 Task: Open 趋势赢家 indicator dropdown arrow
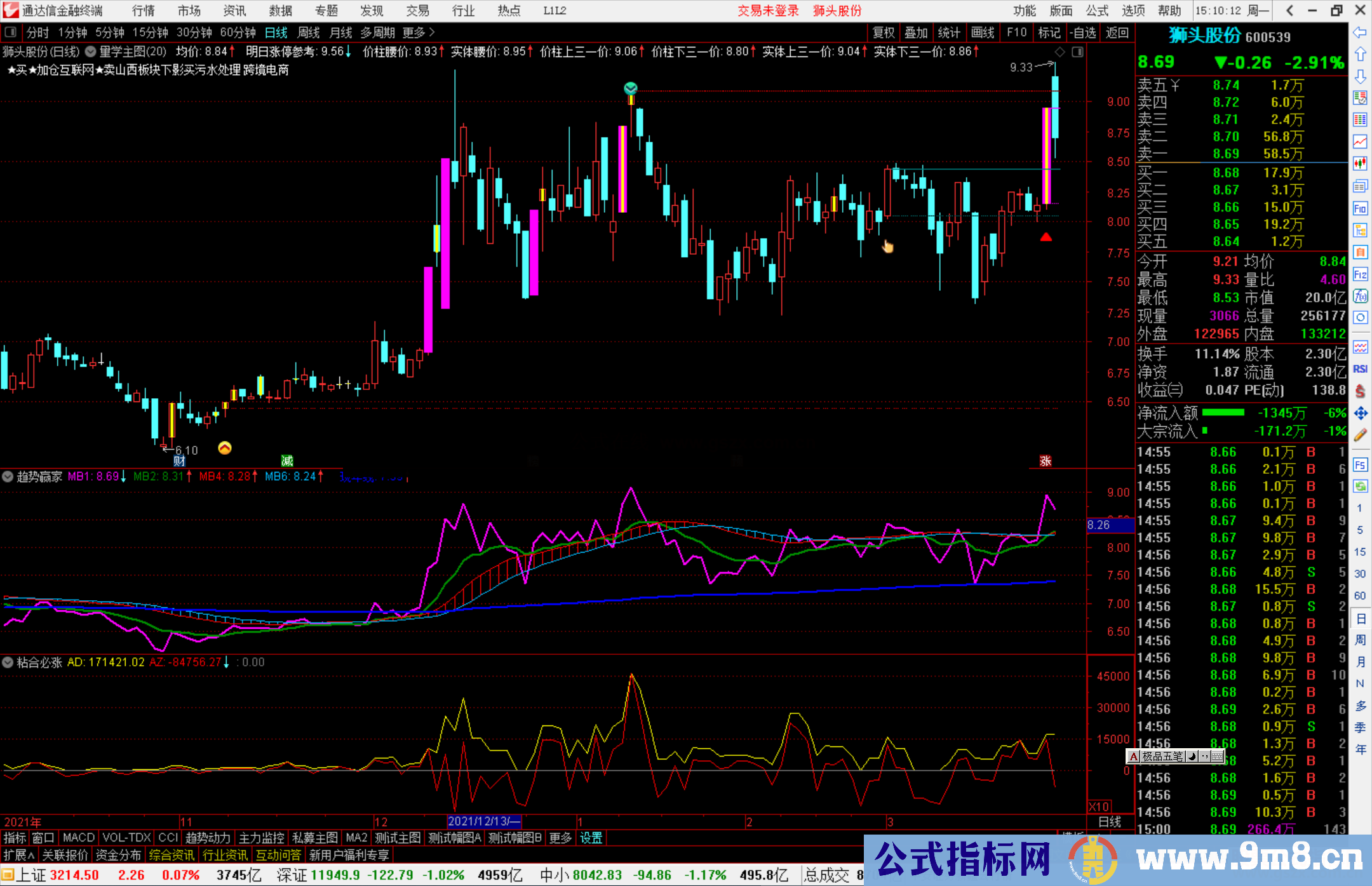(x=8, y=476)
